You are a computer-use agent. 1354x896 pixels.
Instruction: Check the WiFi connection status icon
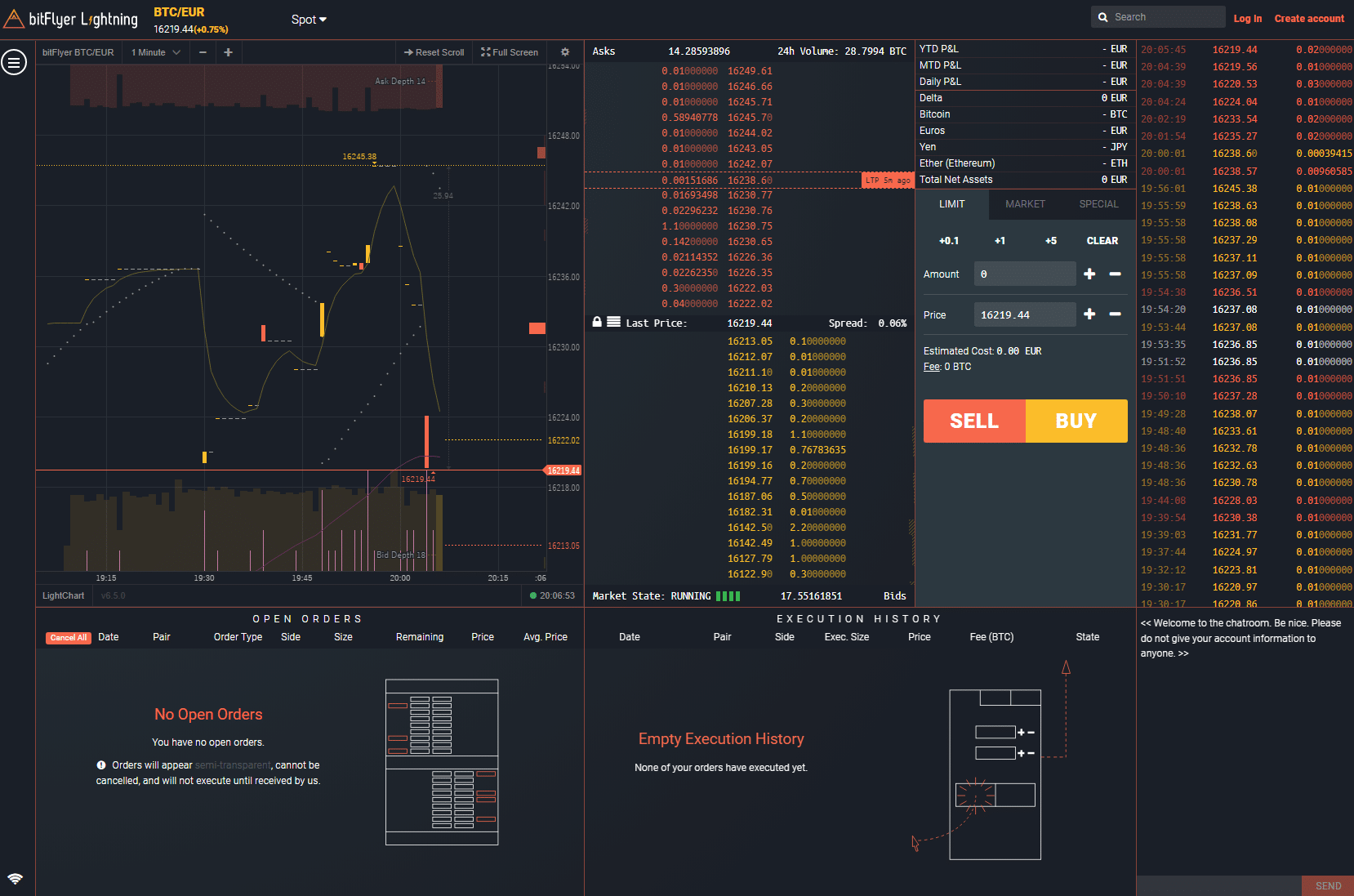click(15, 879)
